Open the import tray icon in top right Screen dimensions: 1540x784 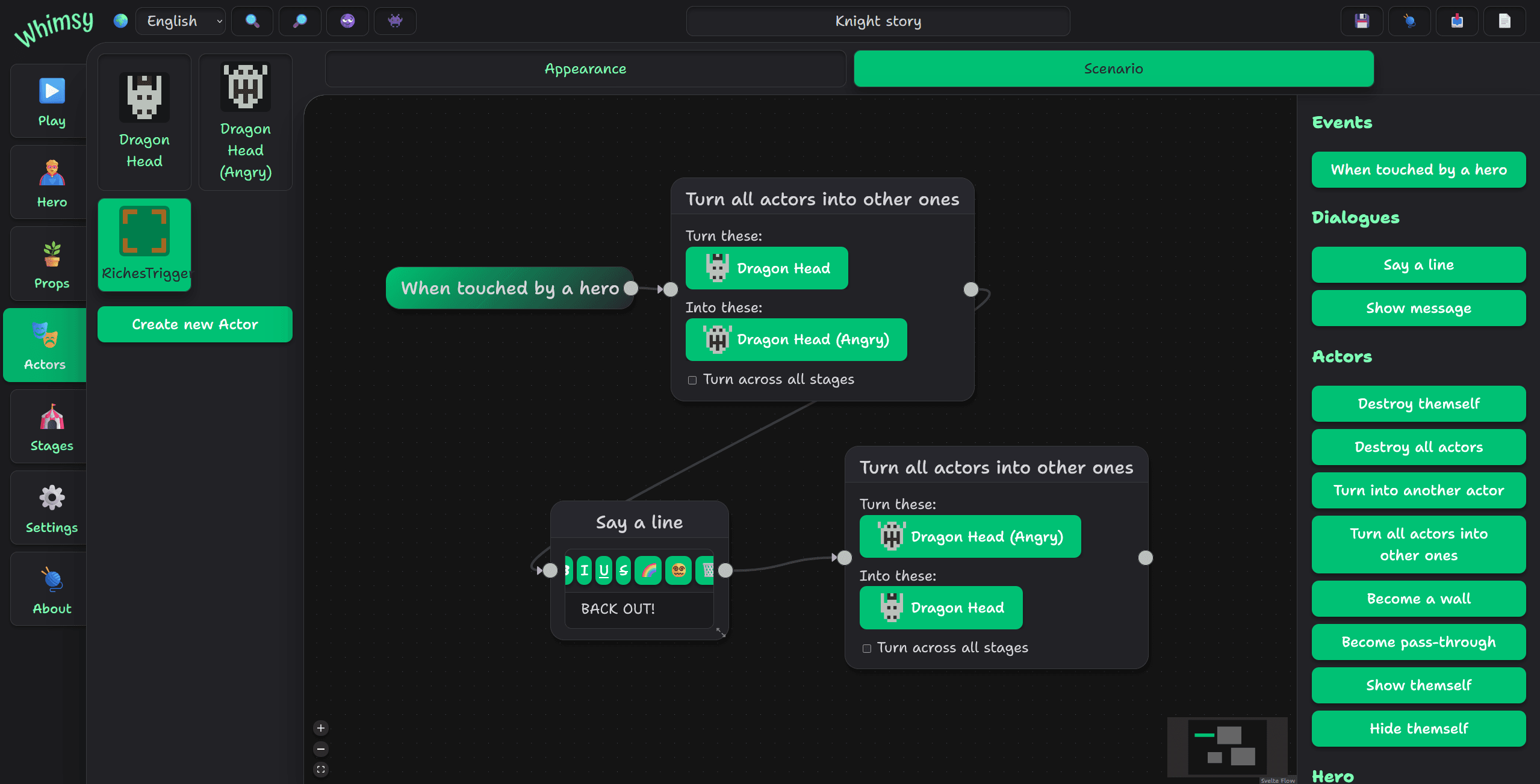point(1457,20)
